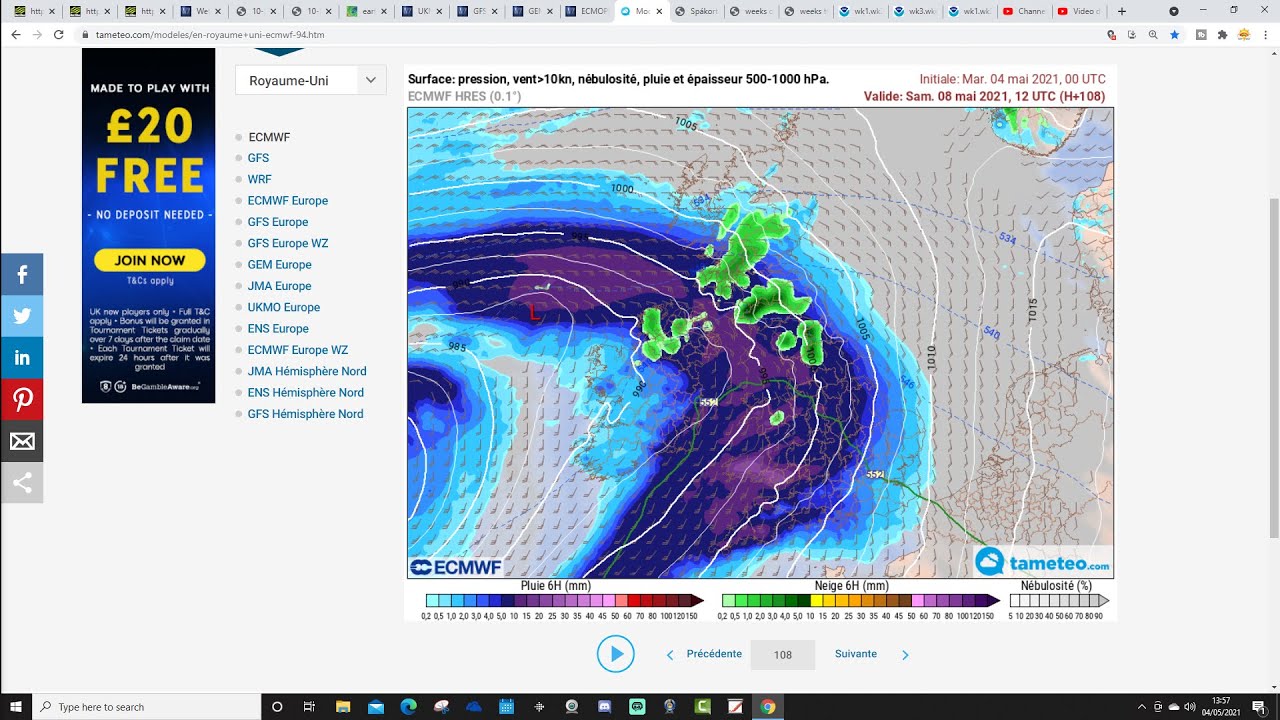
Task: Share page on LinkedIn
Action: 22,358
